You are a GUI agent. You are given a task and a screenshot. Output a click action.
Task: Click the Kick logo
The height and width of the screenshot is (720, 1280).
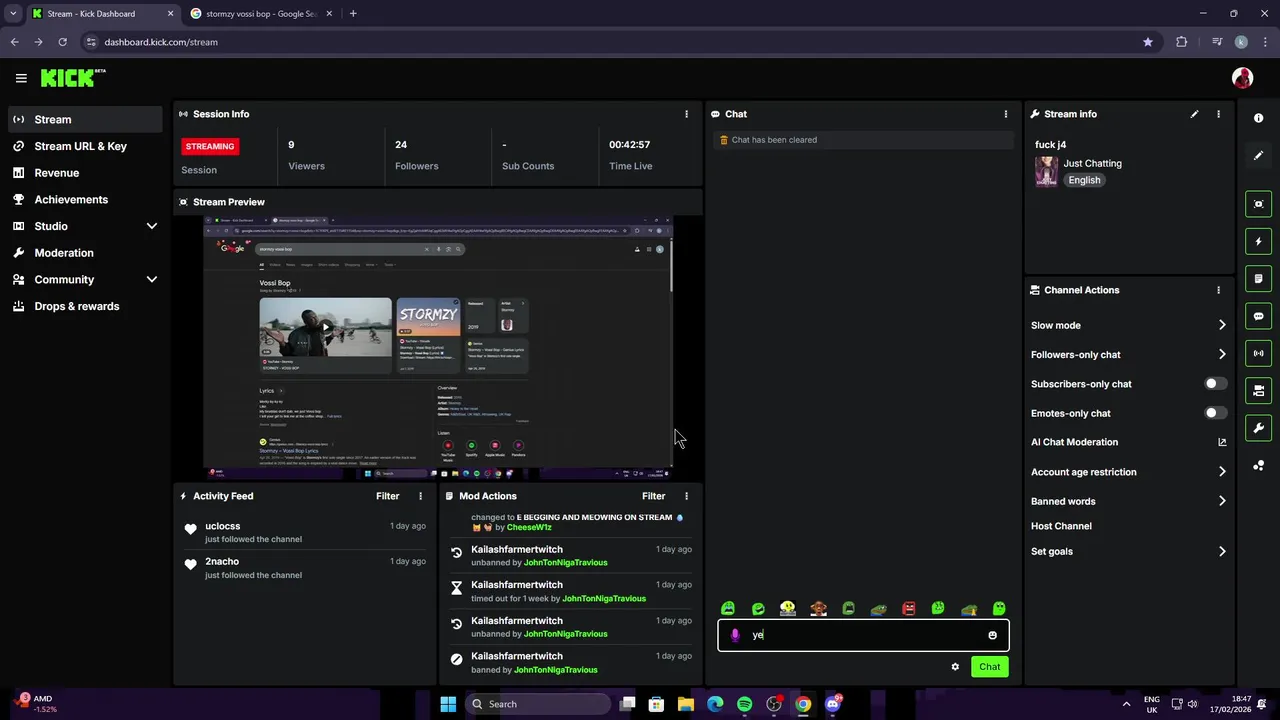pyautogui.click(x=72, y=78)
